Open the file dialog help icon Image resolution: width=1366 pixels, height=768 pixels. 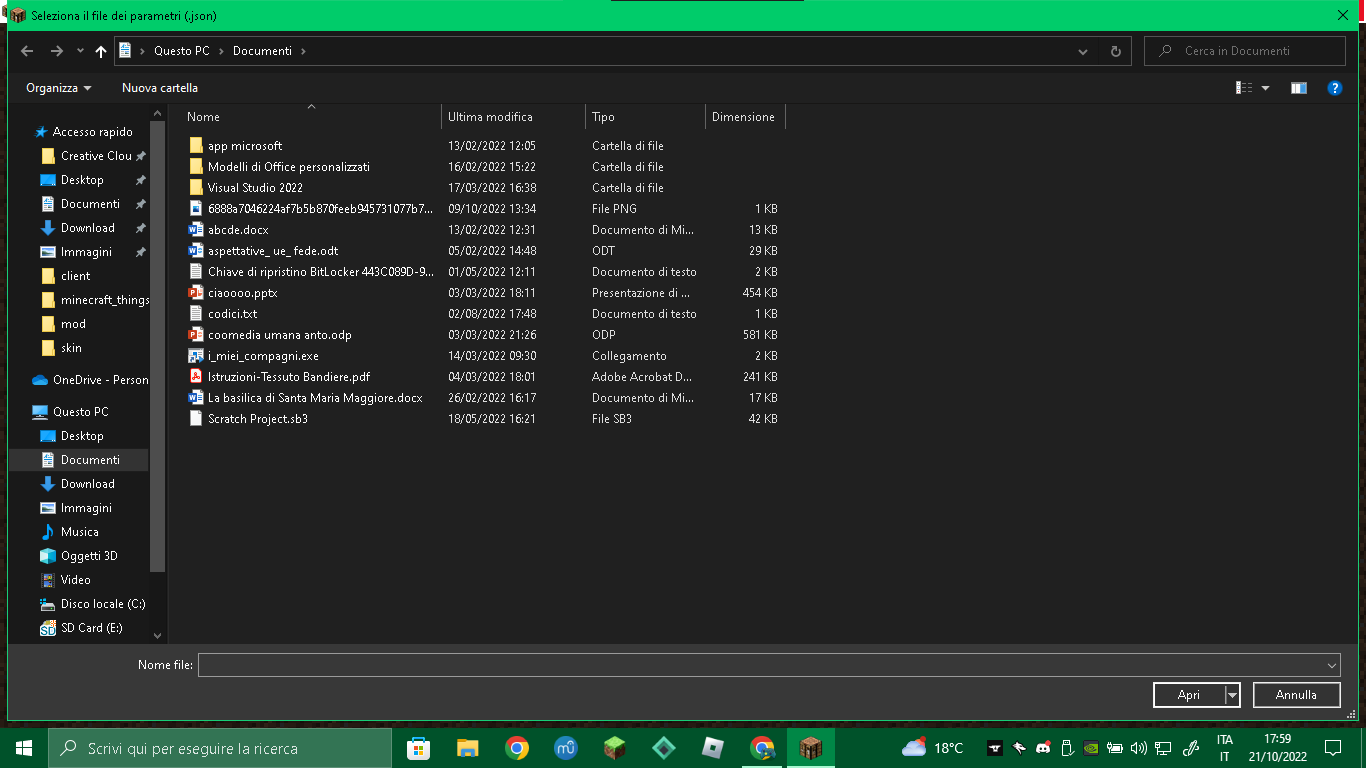coord(1334,88)
